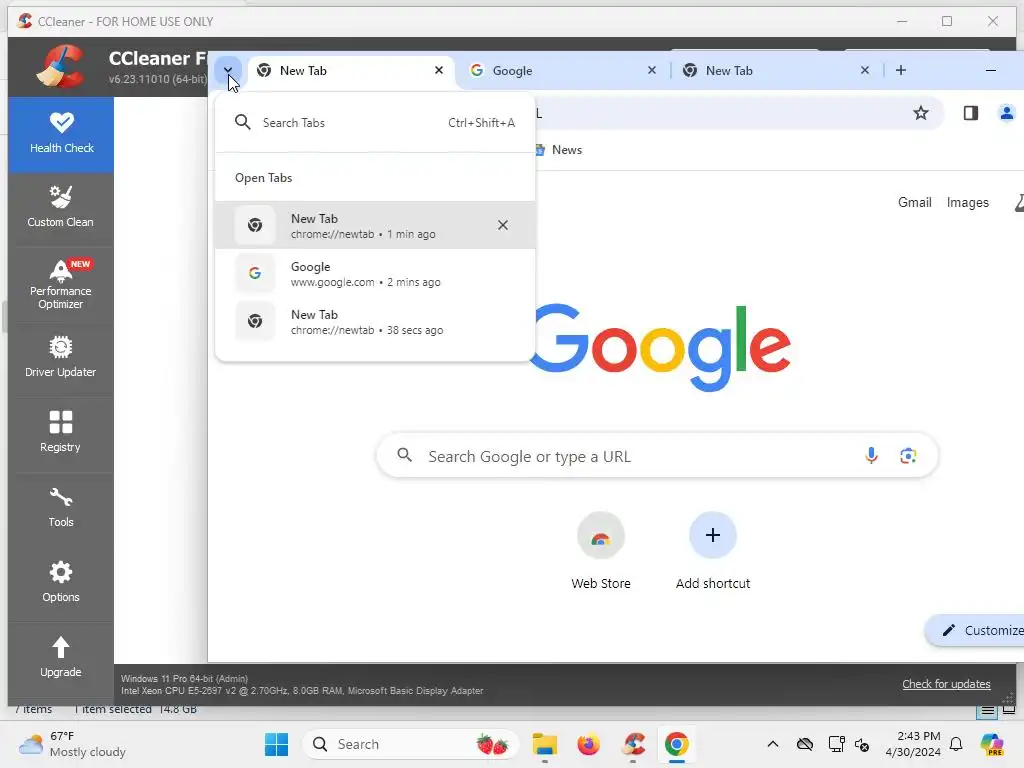The height and width of the screenshot is (768, 1024).
Task: Click taskbar Search box
Action: pos(410,744)
